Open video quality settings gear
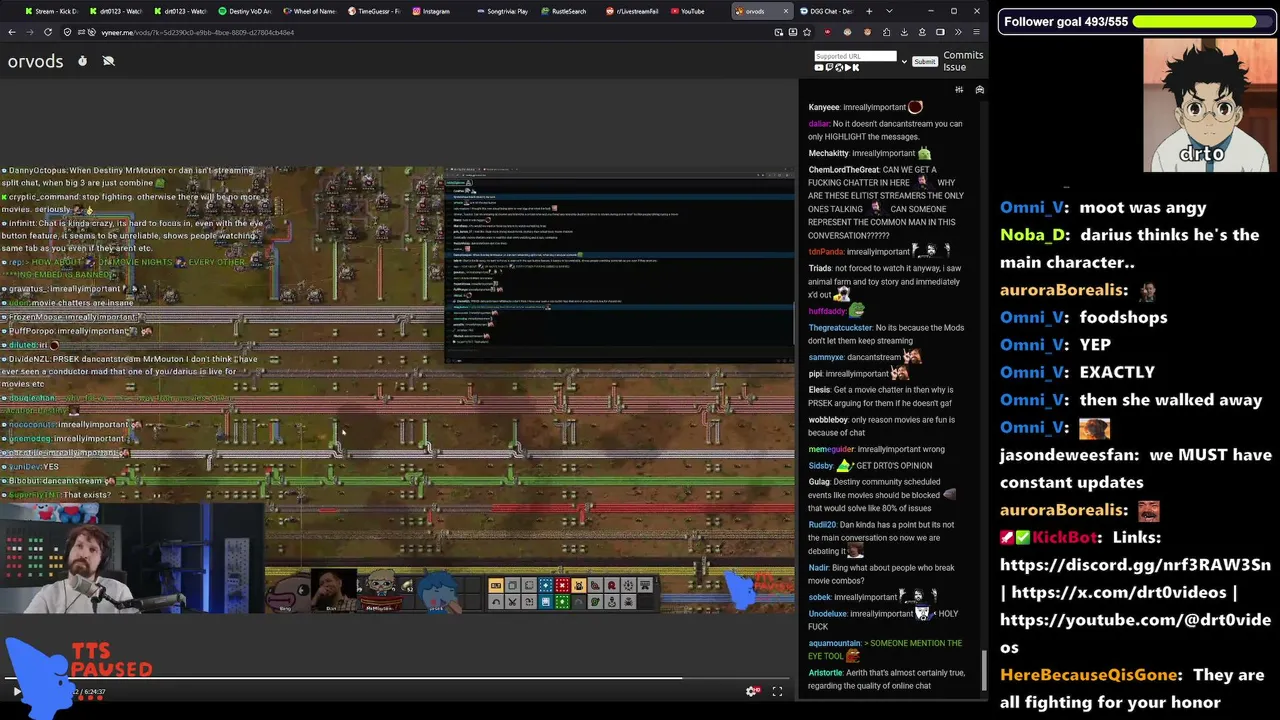1280x720 pixels. pos(752,691)
